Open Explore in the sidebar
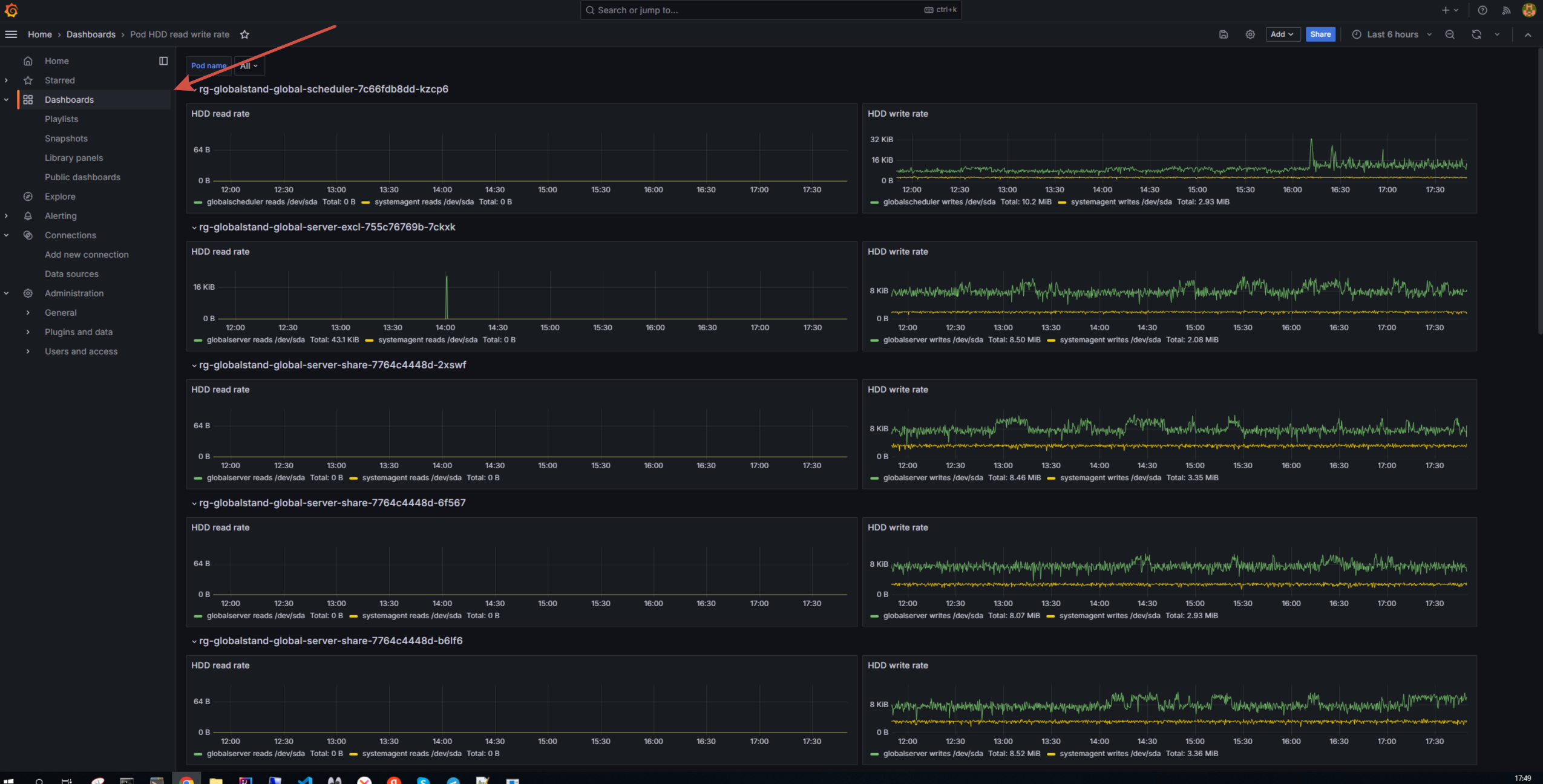This screenshot has width=1543, height=784. click(x=60, y=197)
